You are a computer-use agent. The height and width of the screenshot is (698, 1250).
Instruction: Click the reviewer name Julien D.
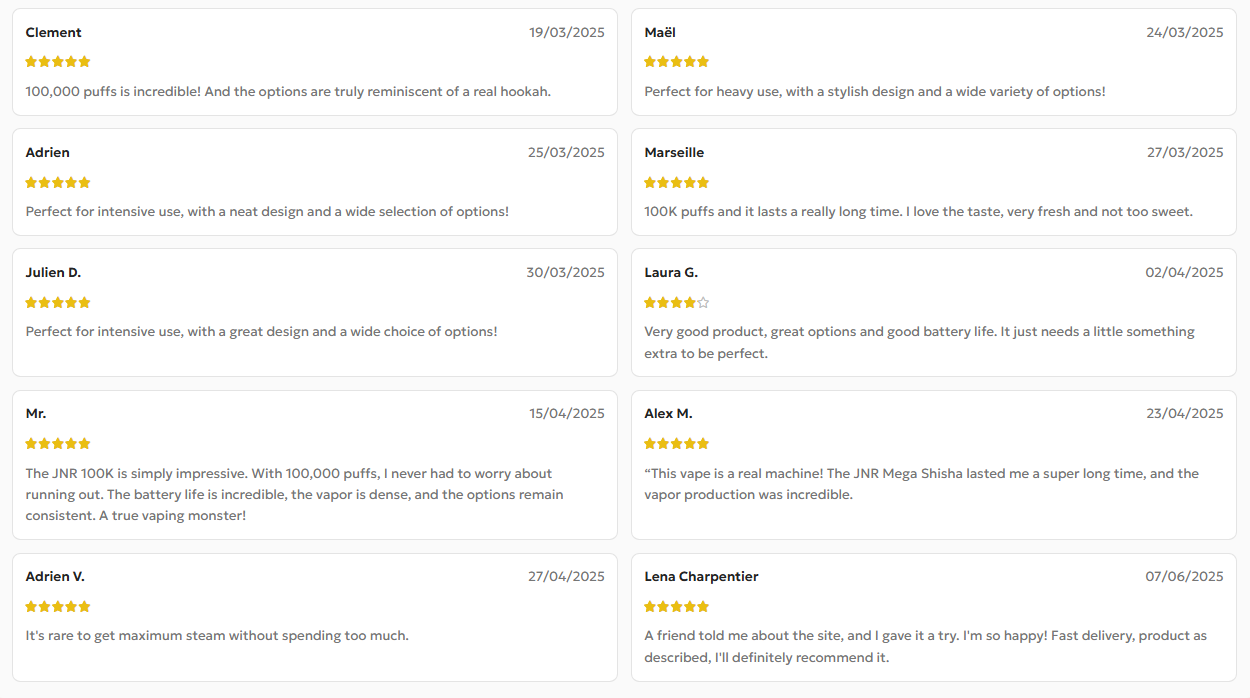53,273
